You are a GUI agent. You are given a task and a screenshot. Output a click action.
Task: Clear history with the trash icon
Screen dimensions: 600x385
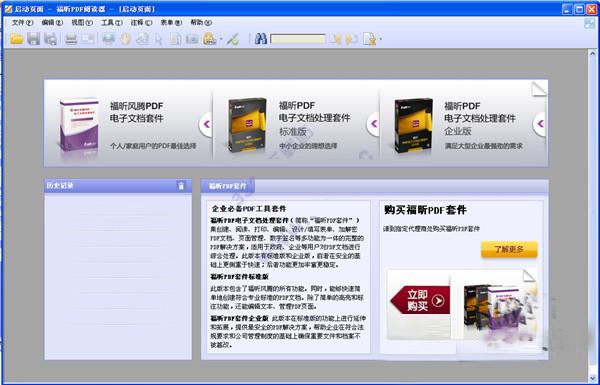point(181,186)
